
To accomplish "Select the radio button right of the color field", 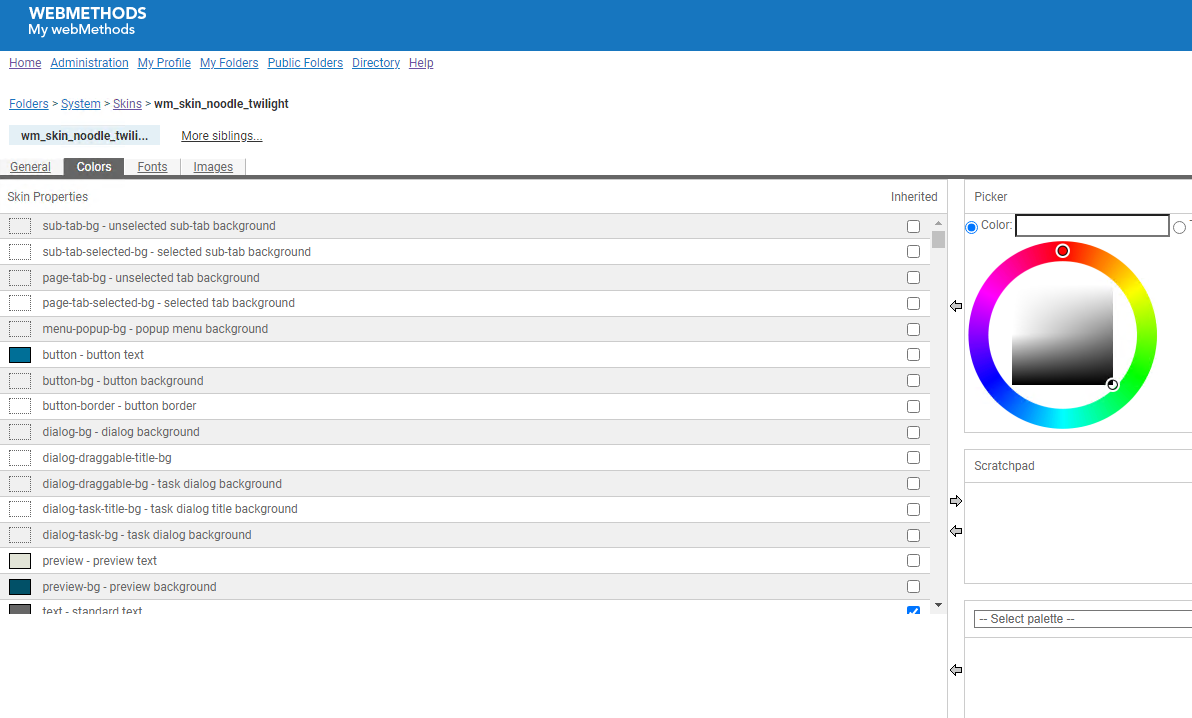I will (x=1179, y=227).
